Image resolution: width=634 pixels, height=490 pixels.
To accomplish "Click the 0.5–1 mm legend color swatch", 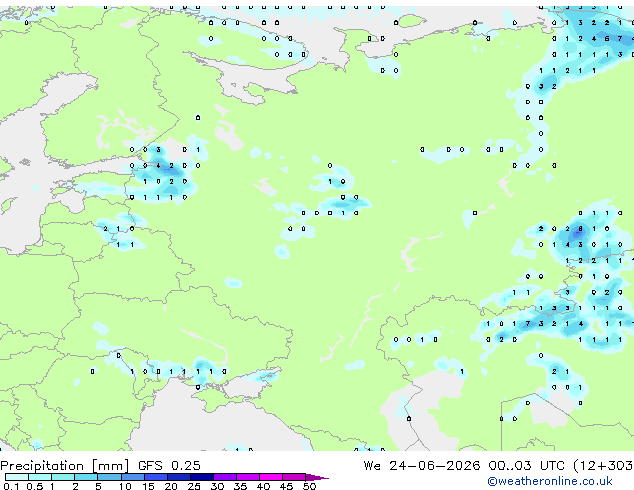I will coord(40,477).
